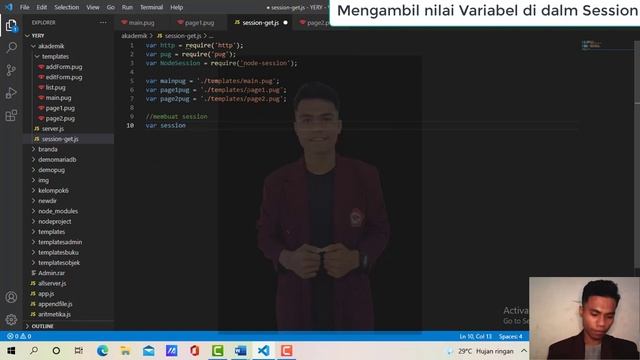The width and height of the screenshot is (640, 360).
Task: Open File Explorer from taskbar
Action: [125, 351]
